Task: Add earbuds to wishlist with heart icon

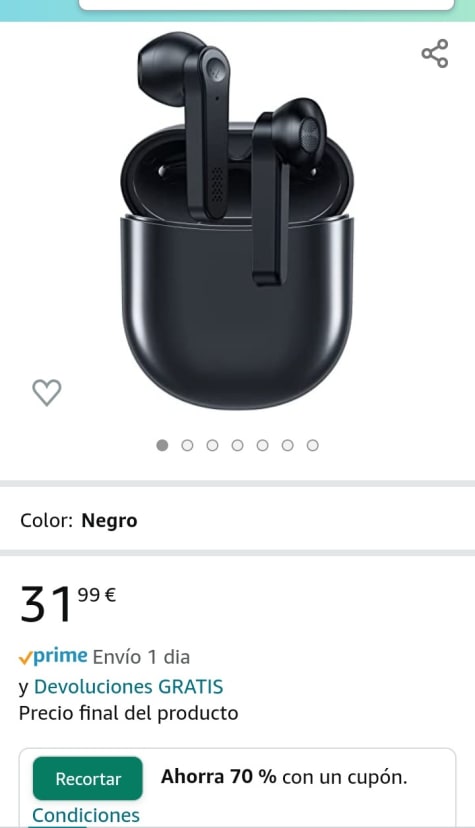Action: (x=47, y=392)
